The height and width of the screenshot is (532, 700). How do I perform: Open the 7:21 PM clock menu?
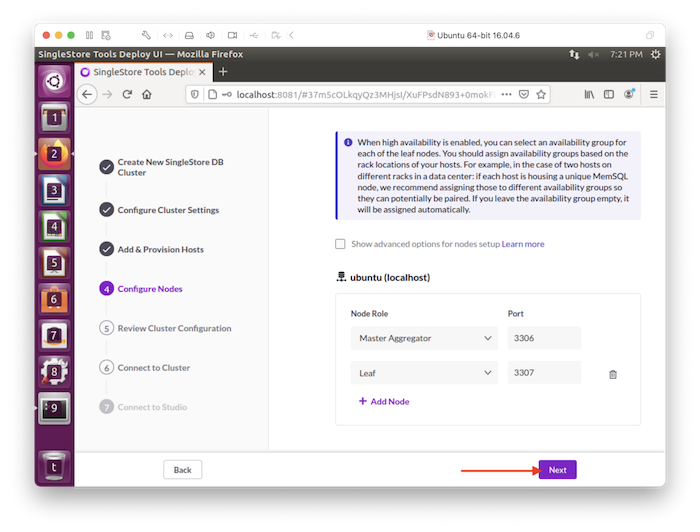626,54
